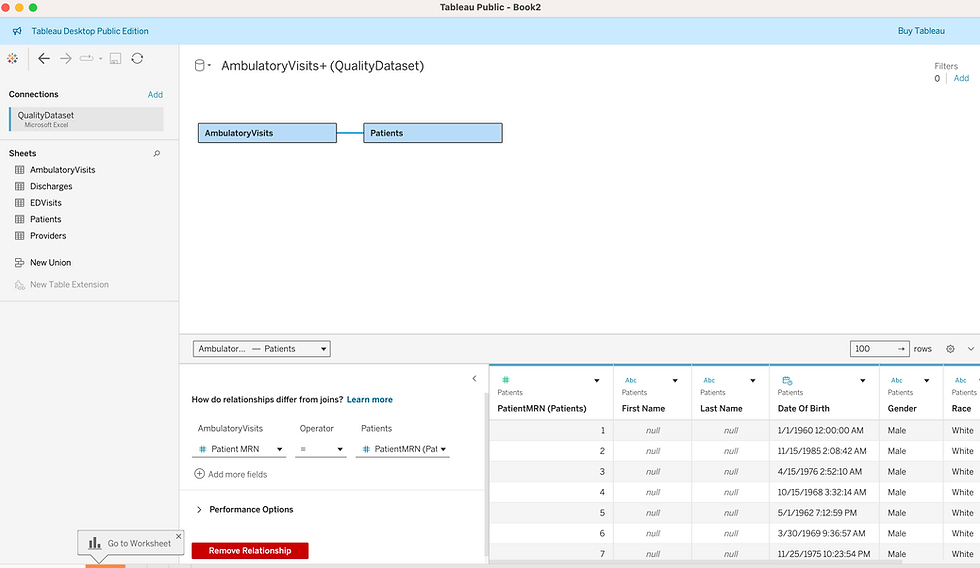Click Buy Tableau link
The image size is (980, 568).
[x=921, y=31]
